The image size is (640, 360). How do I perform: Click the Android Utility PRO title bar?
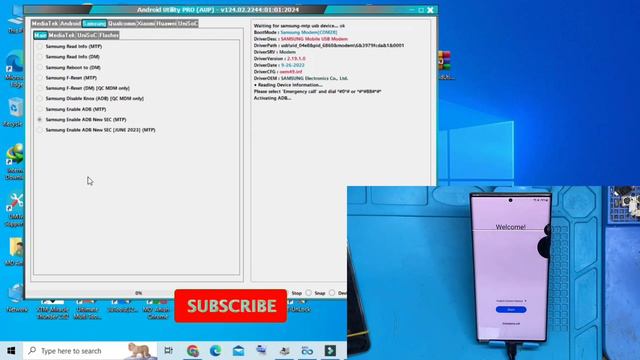pos(218,10)
